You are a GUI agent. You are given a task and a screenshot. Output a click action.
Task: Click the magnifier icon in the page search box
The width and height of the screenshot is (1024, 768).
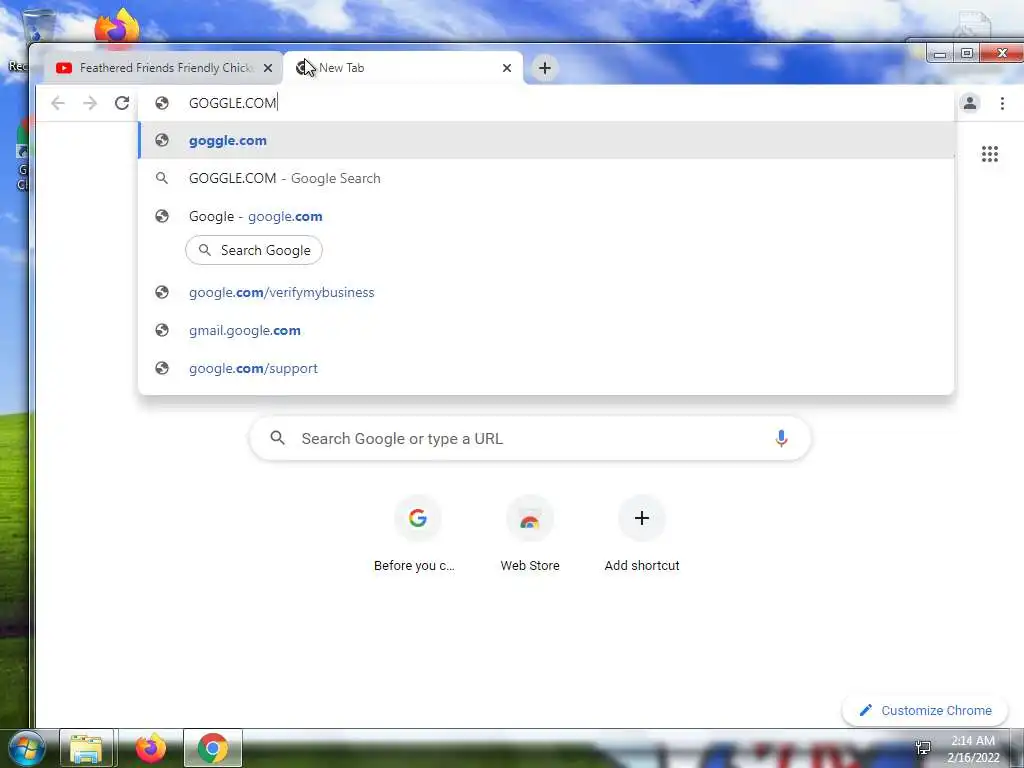[x=278, y=438]
